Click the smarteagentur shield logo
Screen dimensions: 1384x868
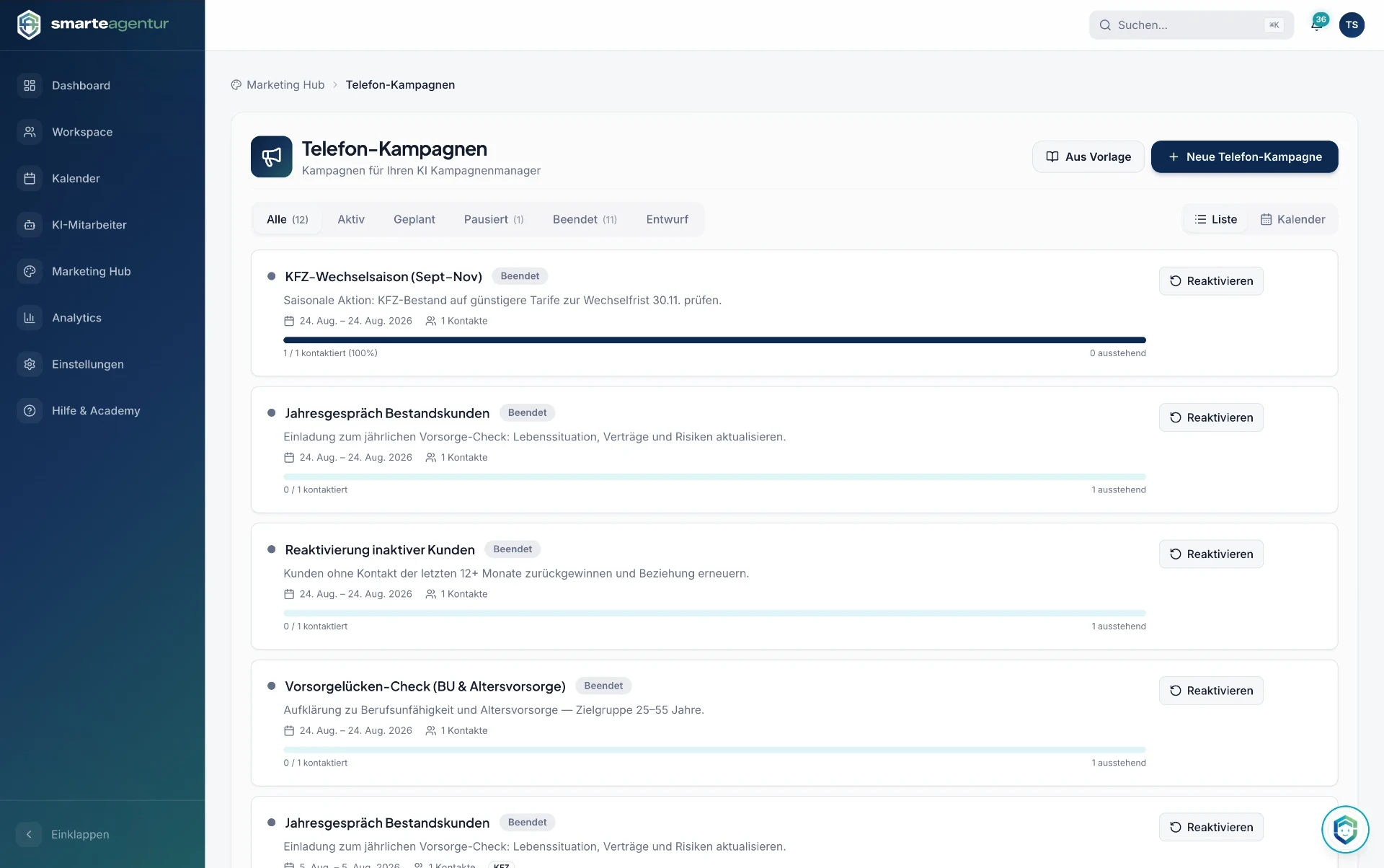pyautogui.click(x=29, y=25)
